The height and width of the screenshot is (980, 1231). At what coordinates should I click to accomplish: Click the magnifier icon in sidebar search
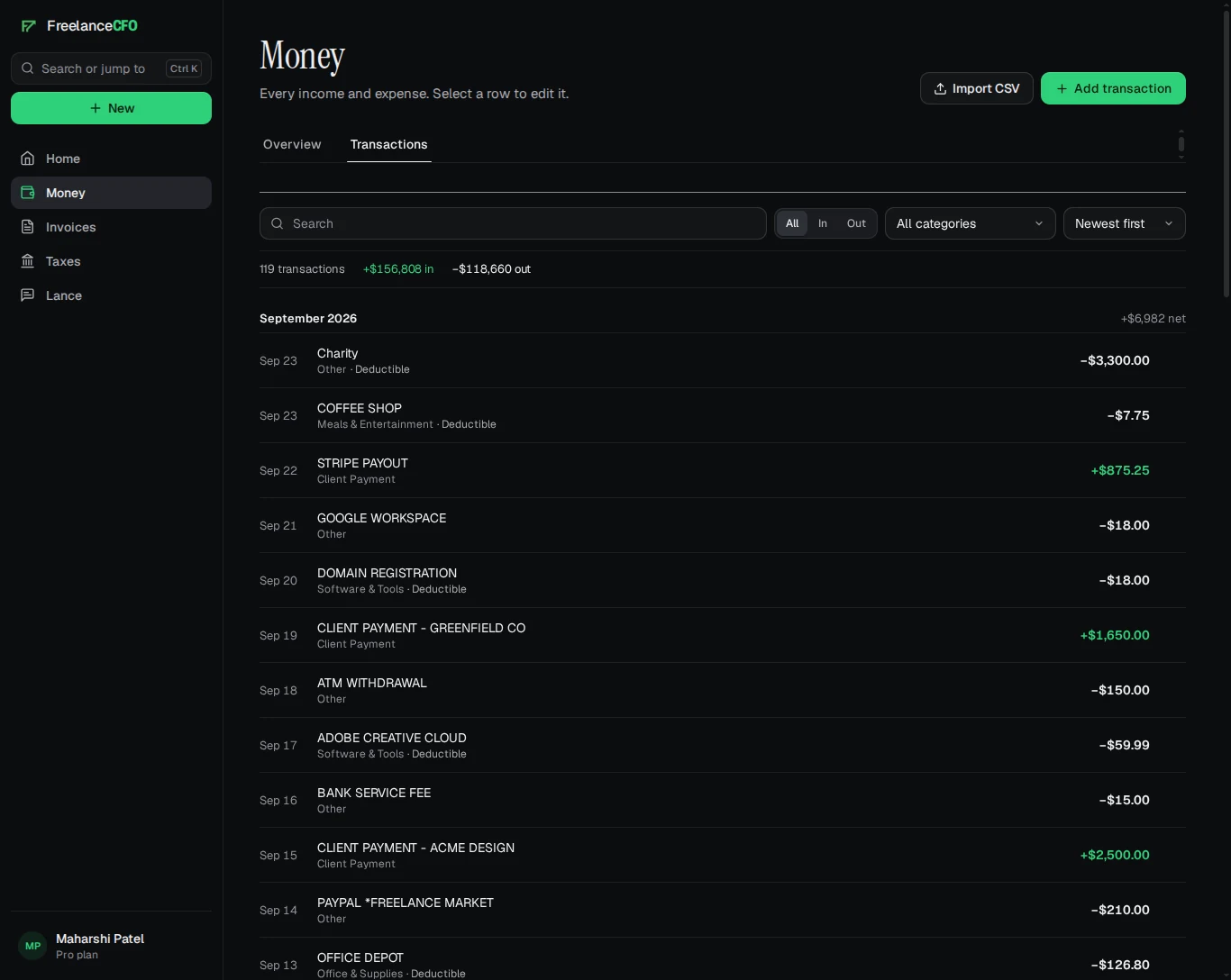click(x=28, y=68)
